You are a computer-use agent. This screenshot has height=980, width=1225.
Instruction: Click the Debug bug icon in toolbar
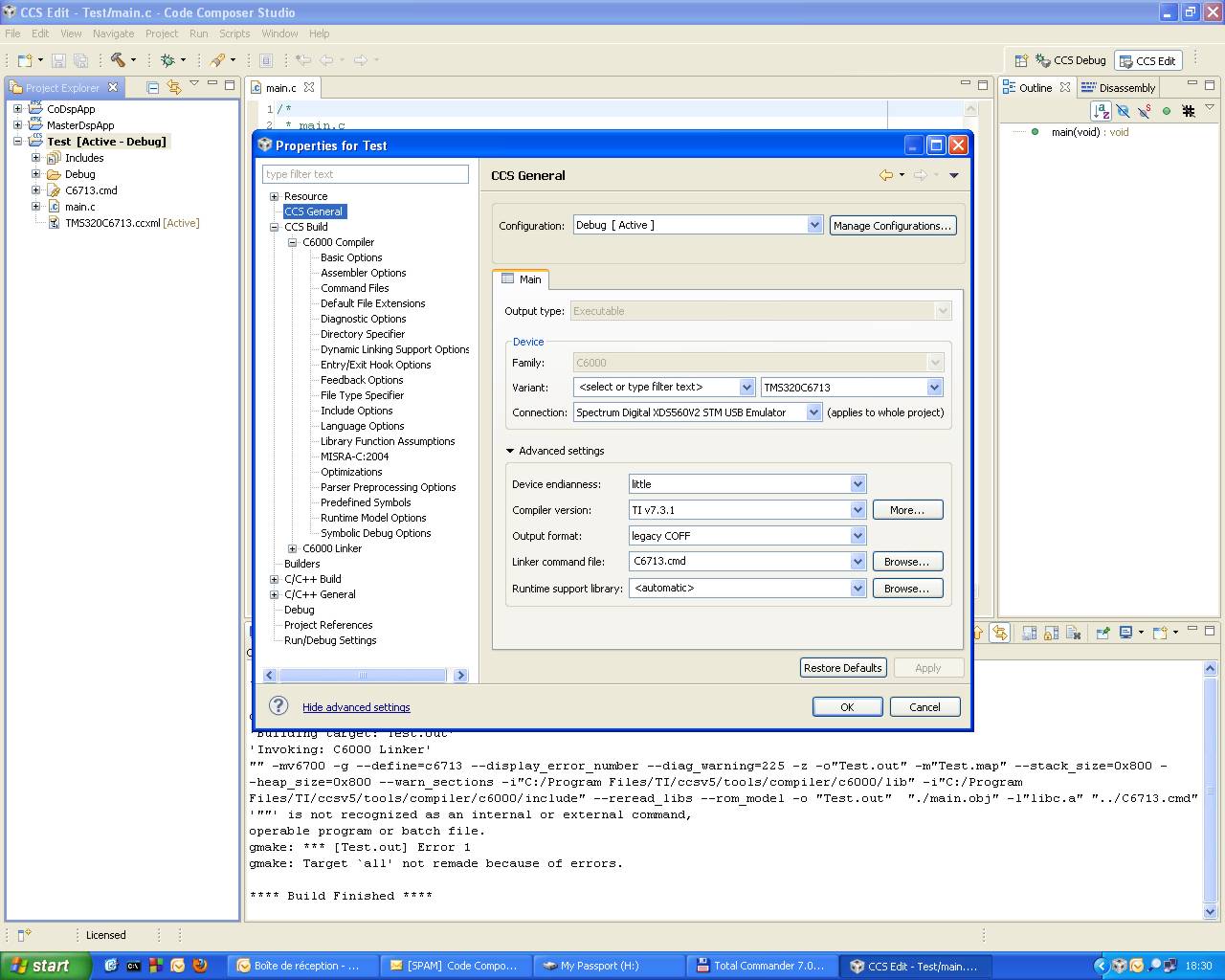tap(167, 59)
